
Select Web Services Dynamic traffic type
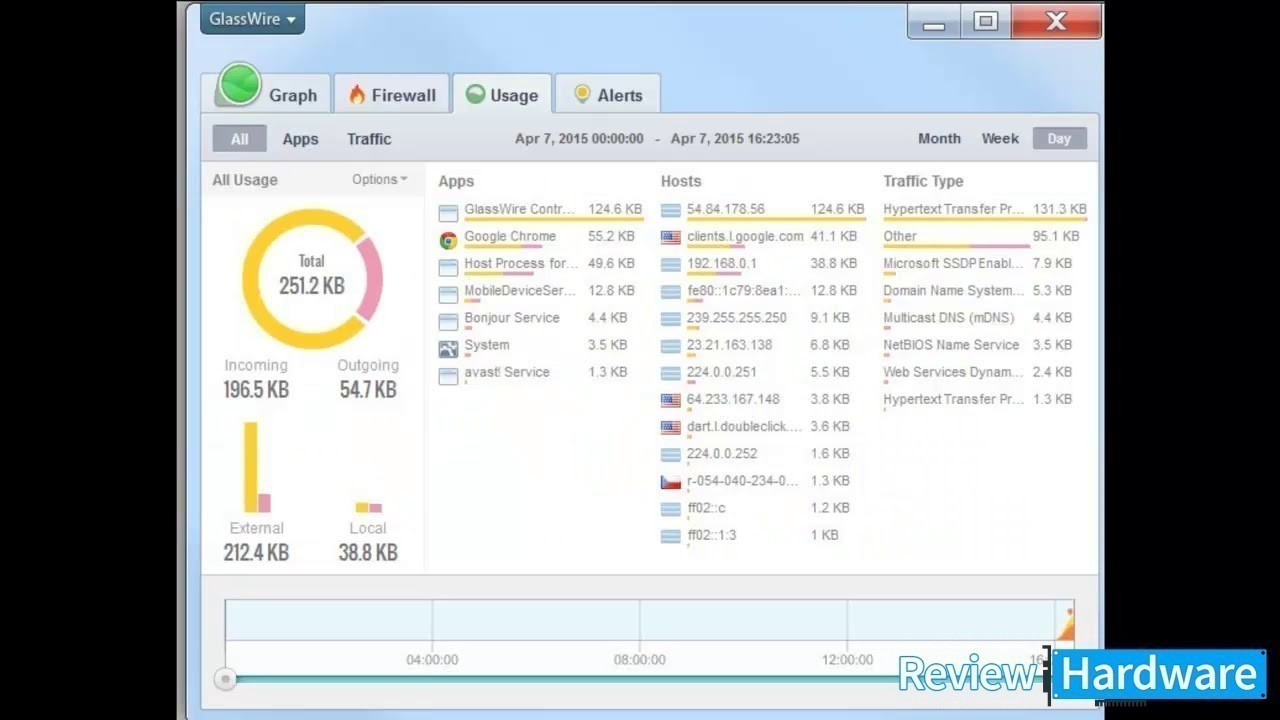(953, 371)
